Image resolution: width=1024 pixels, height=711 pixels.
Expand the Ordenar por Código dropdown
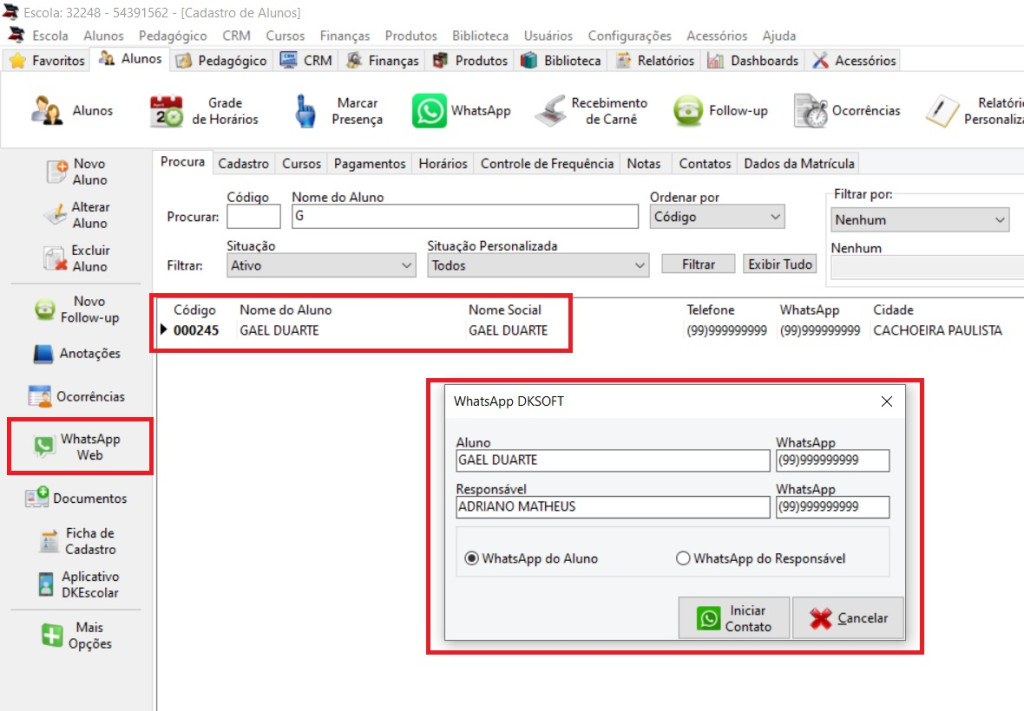[717, 217]
